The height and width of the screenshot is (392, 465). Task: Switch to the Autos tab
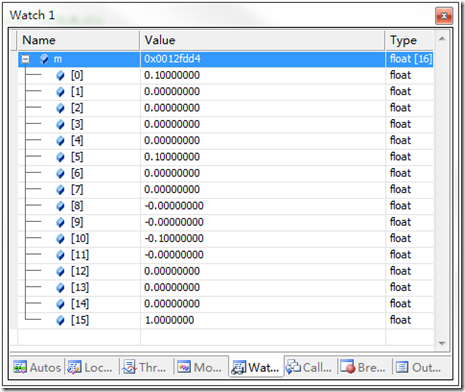tap(37, 367)
